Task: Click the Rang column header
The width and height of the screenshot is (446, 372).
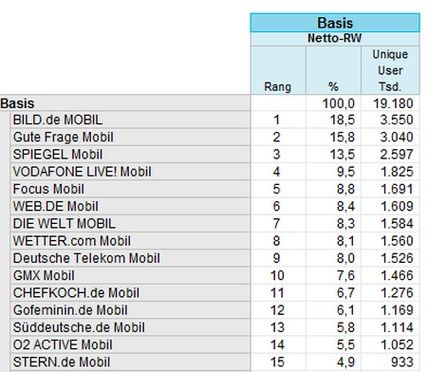Action: click(x=278, y=70)
